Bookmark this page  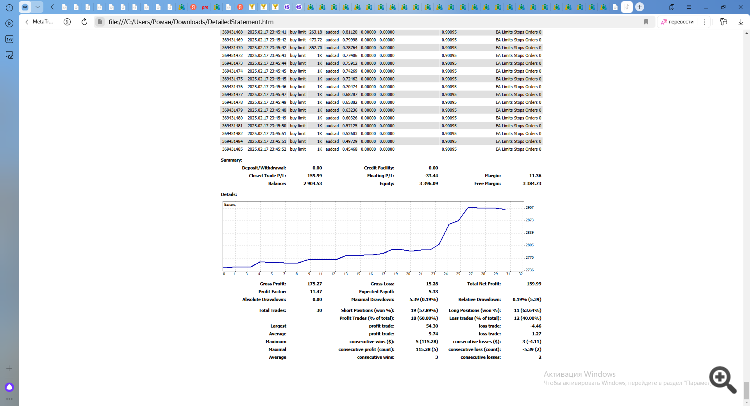[x=646, y=22]
